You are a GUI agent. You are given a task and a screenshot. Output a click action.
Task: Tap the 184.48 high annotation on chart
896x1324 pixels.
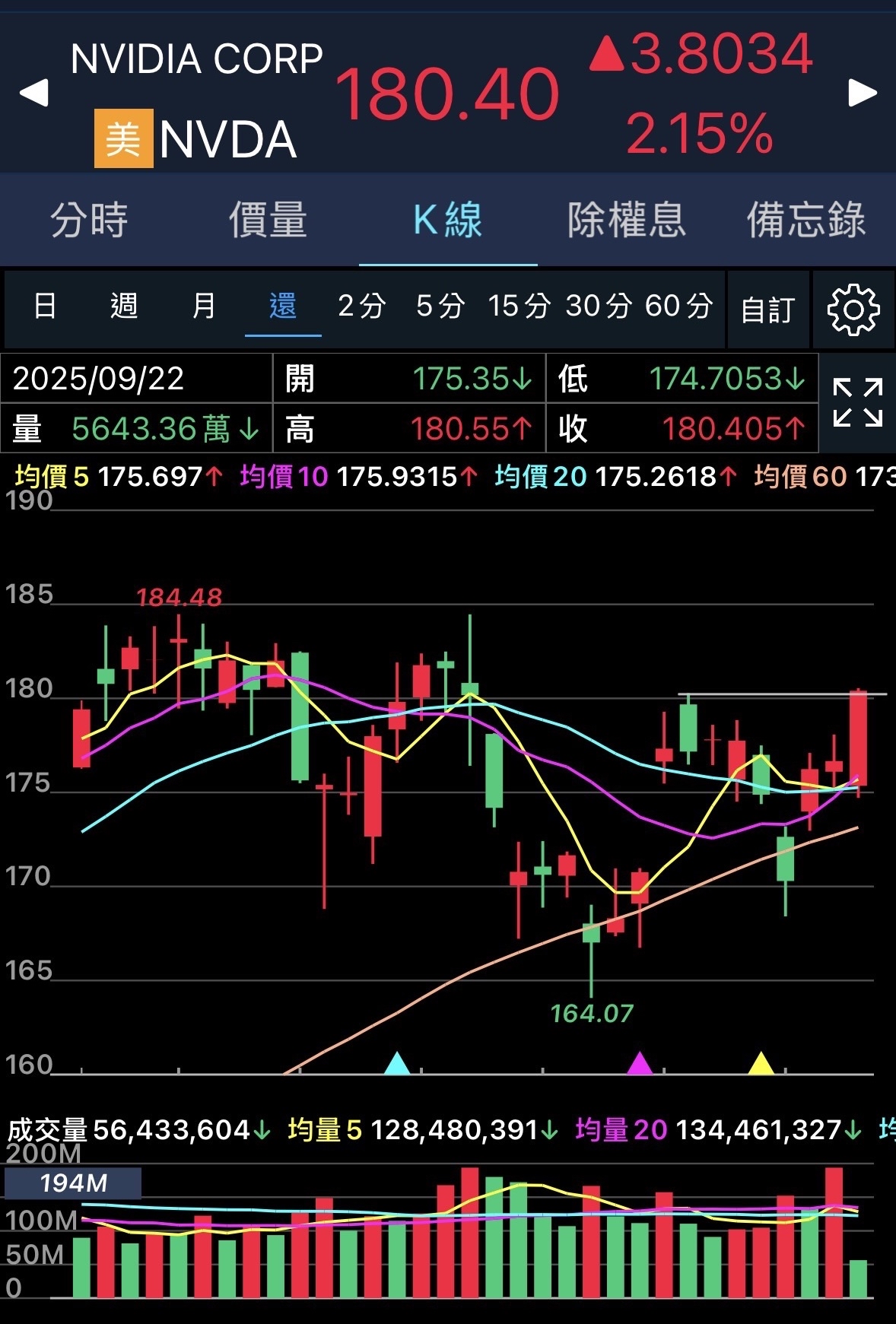tap(179, 598)
